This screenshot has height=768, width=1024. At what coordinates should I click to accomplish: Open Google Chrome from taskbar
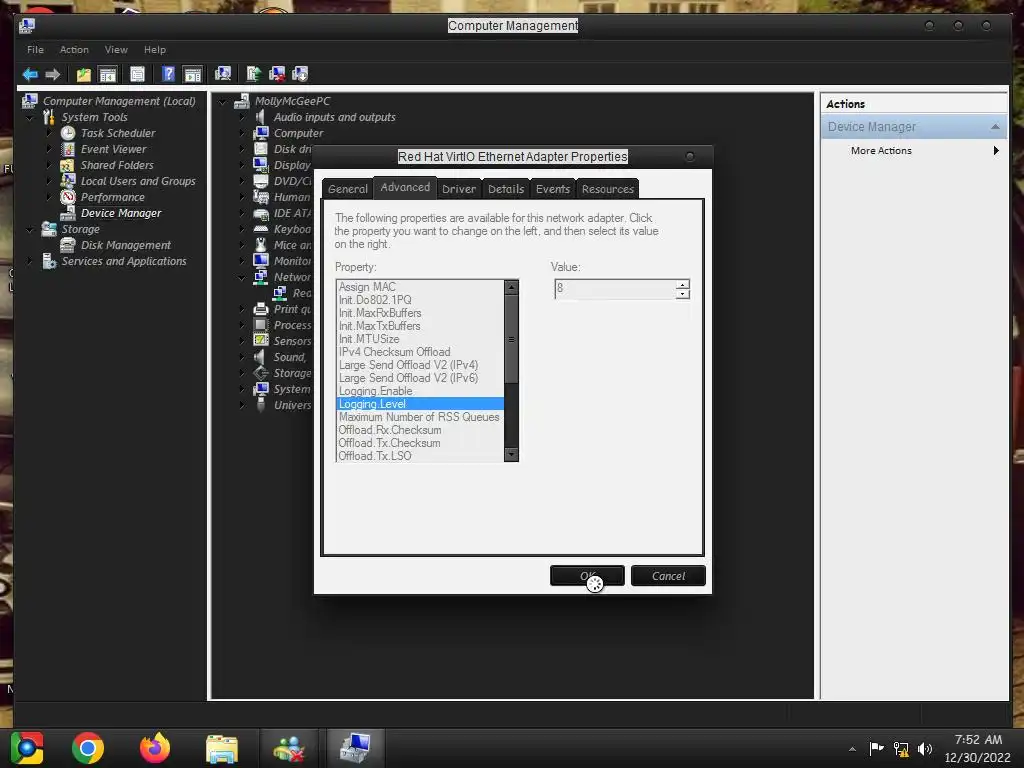click(88, 748)
